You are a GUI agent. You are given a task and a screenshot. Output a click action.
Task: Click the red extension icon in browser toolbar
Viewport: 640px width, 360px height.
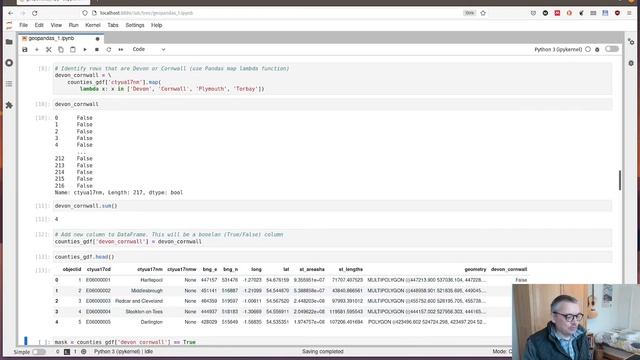point(557,13)
